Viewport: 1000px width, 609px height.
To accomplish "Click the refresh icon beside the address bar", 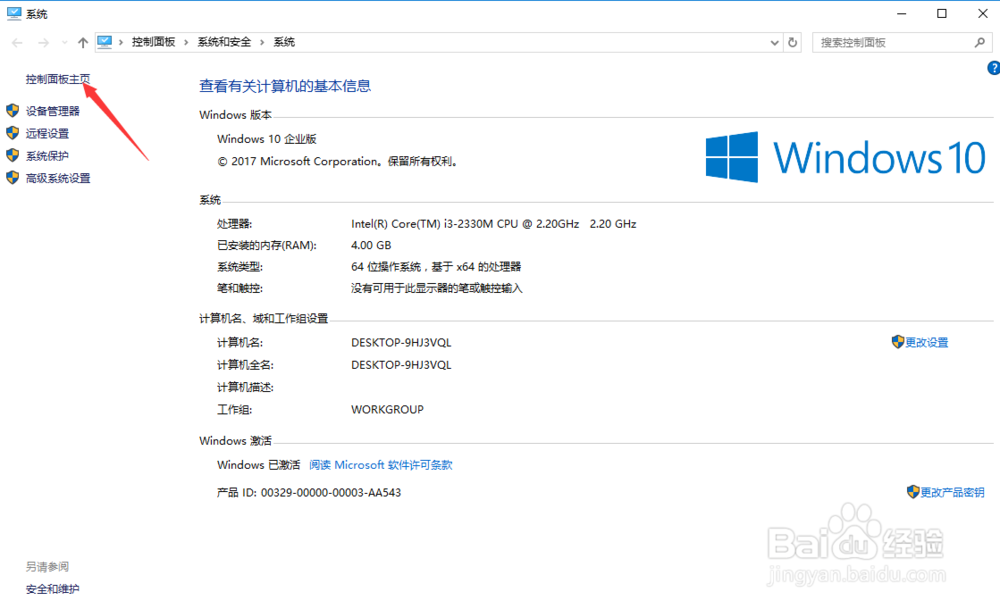I will coord(793,42).
